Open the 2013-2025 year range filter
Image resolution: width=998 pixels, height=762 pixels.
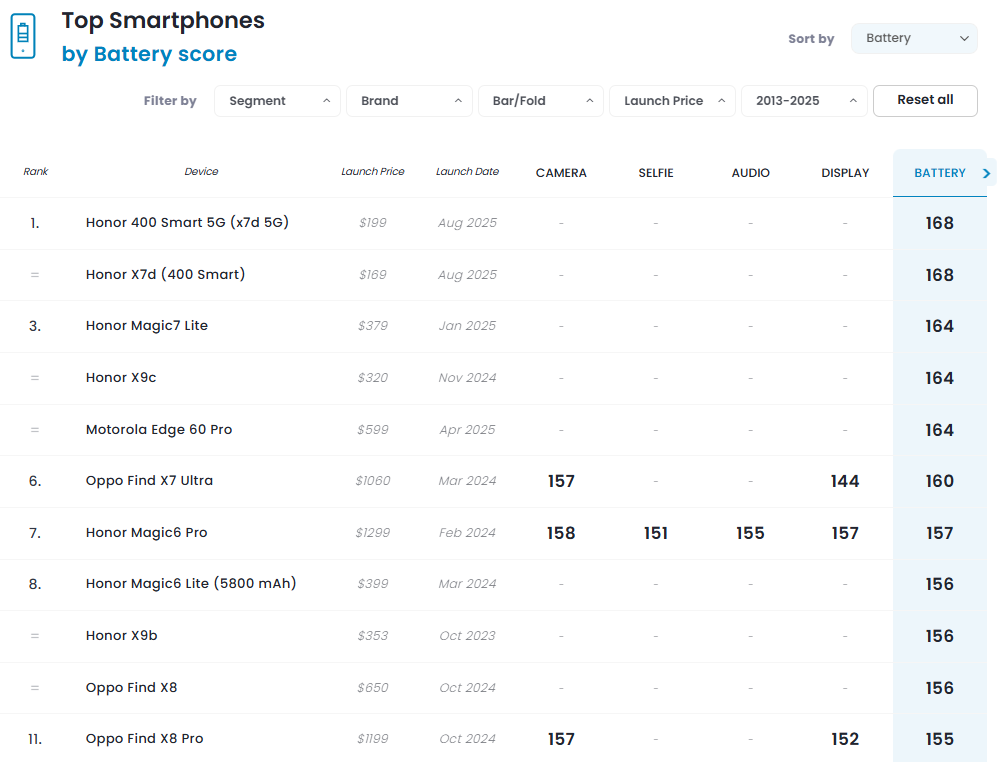[x=803, y=101]
